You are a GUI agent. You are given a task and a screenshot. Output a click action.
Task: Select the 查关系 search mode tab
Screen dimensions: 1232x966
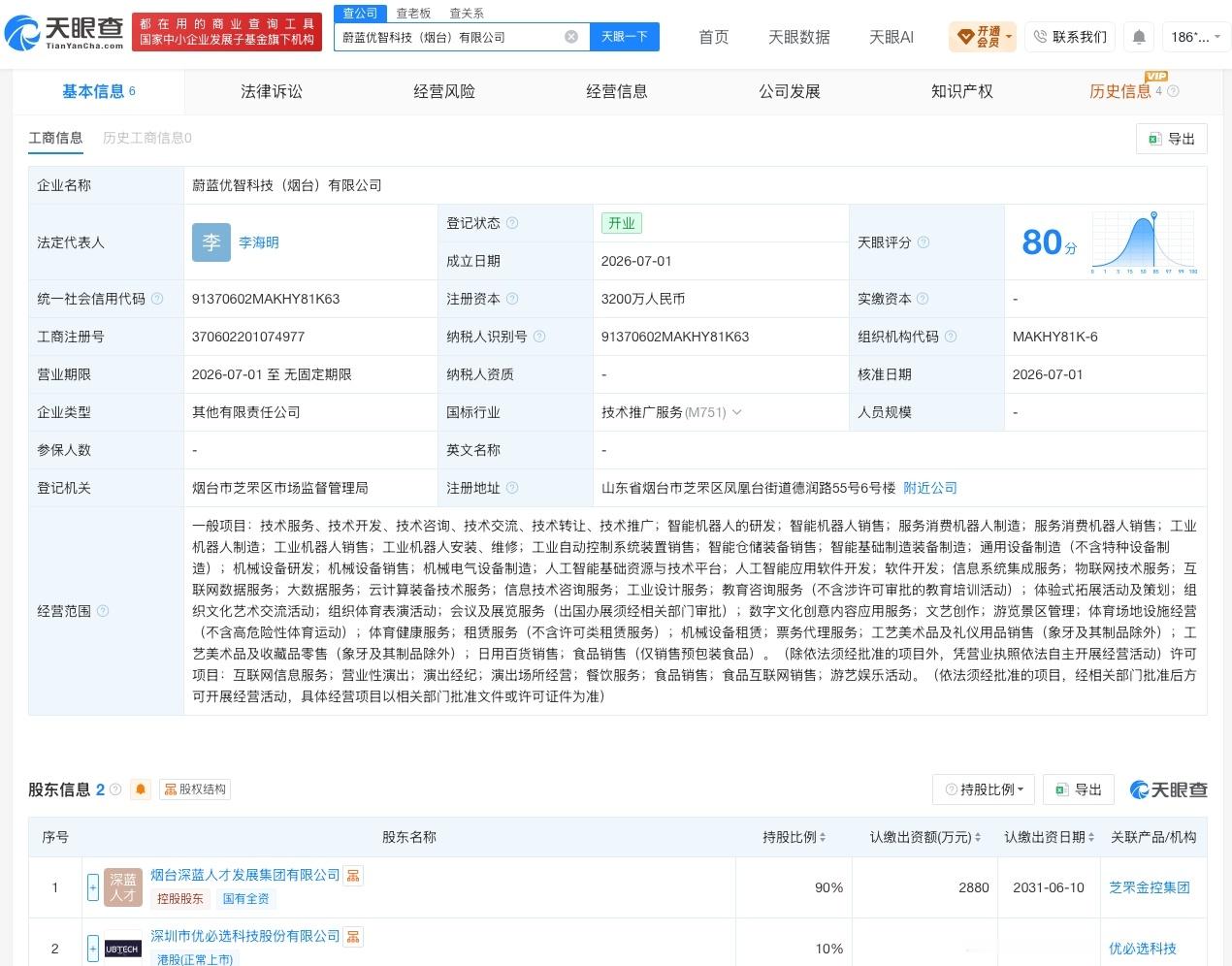click(467, 13)
